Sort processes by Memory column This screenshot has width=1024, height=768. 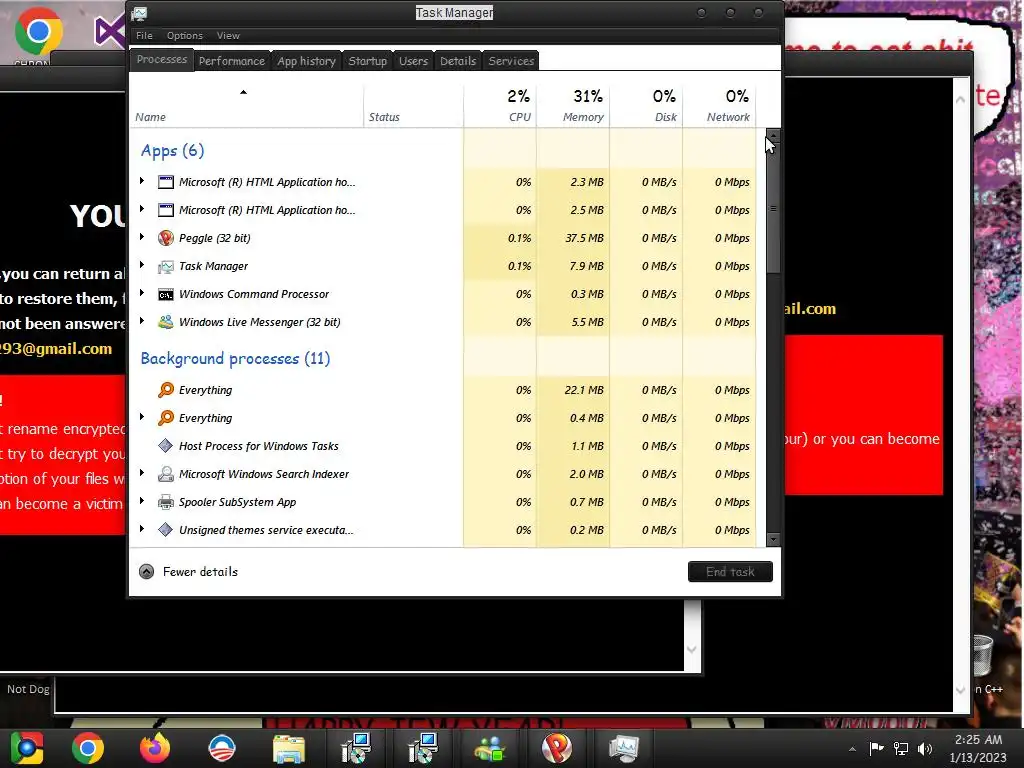[x=573, y=104]
